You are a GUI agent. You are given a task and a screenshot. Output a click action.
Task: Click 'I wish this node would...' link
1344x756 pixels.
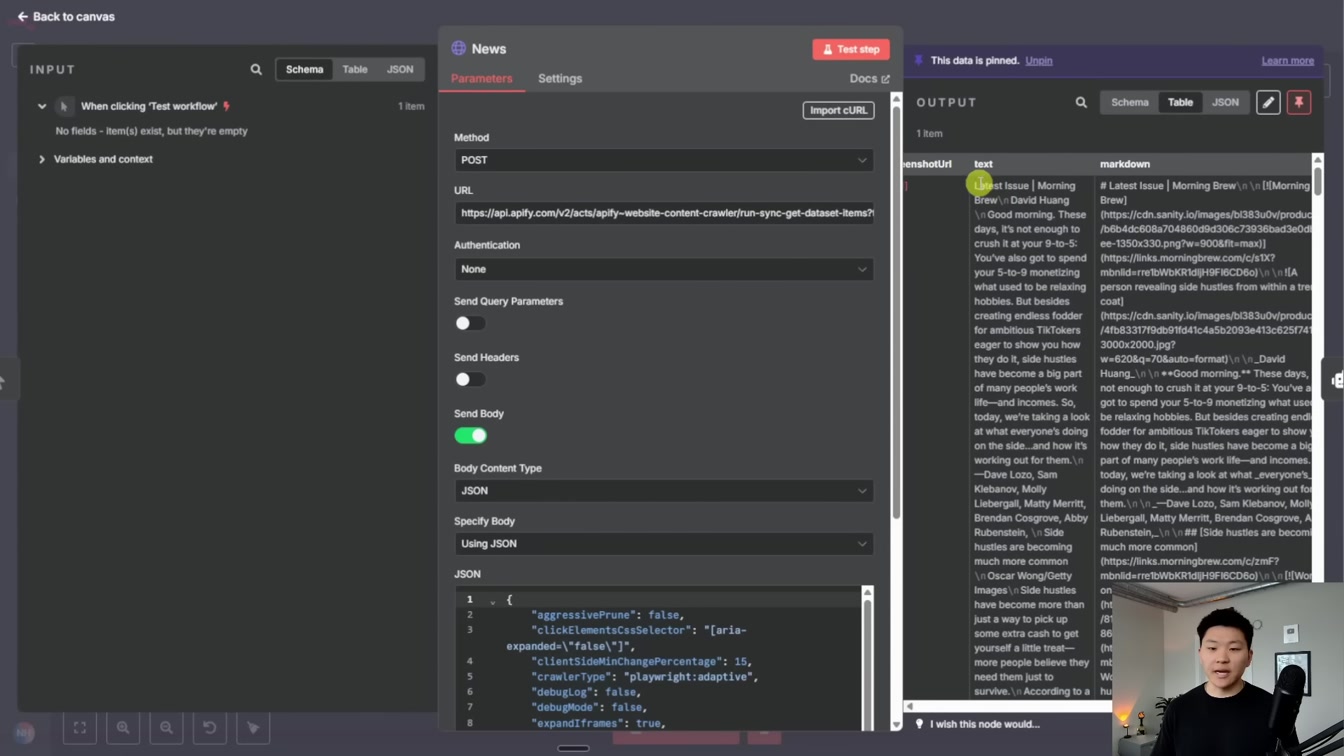(985, 724)
